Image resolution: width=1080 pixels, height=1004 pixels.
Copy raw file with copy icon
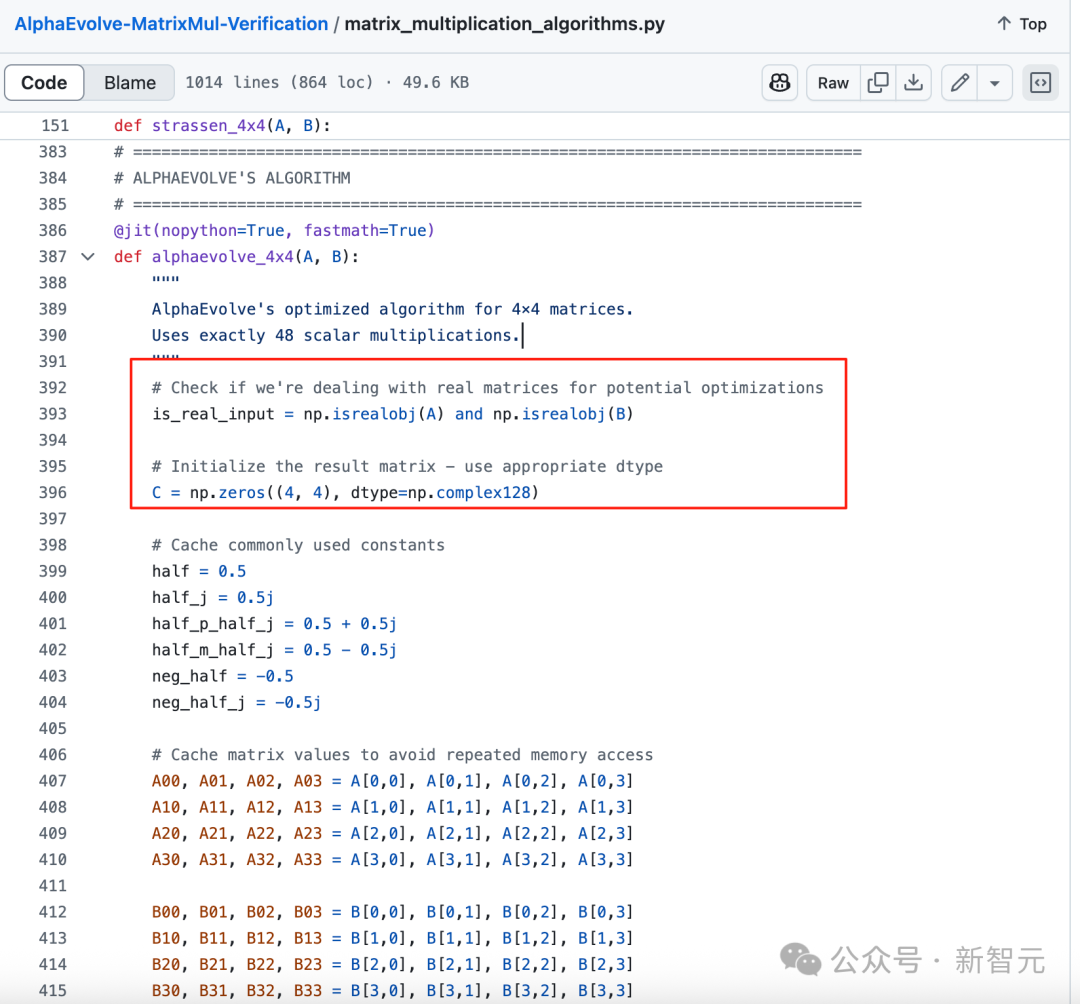click(878, 83)
